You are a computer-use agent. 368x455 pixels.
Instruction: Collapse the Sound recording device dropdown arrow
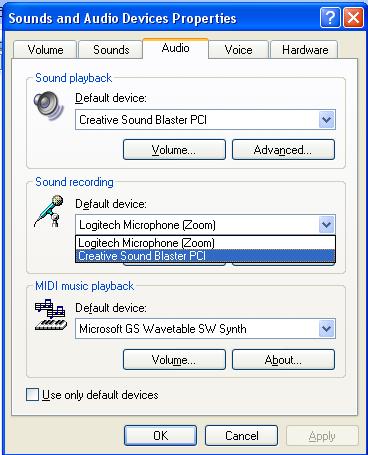click(x=326, y=225)
